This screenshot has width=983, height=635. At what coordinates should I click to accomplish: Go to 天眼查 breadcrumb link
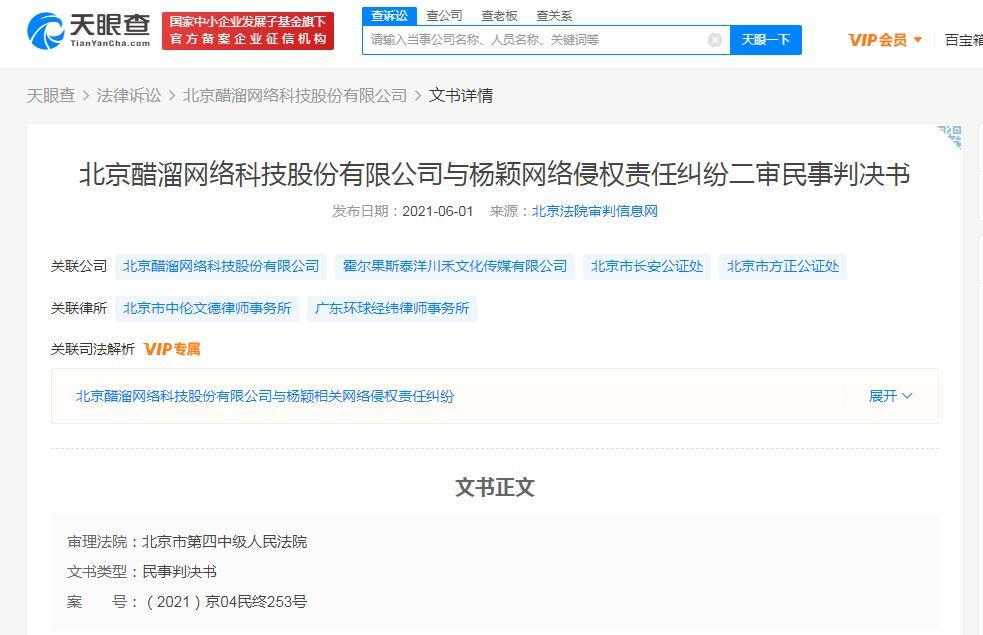pyautogui.click(x=51, y=95)
